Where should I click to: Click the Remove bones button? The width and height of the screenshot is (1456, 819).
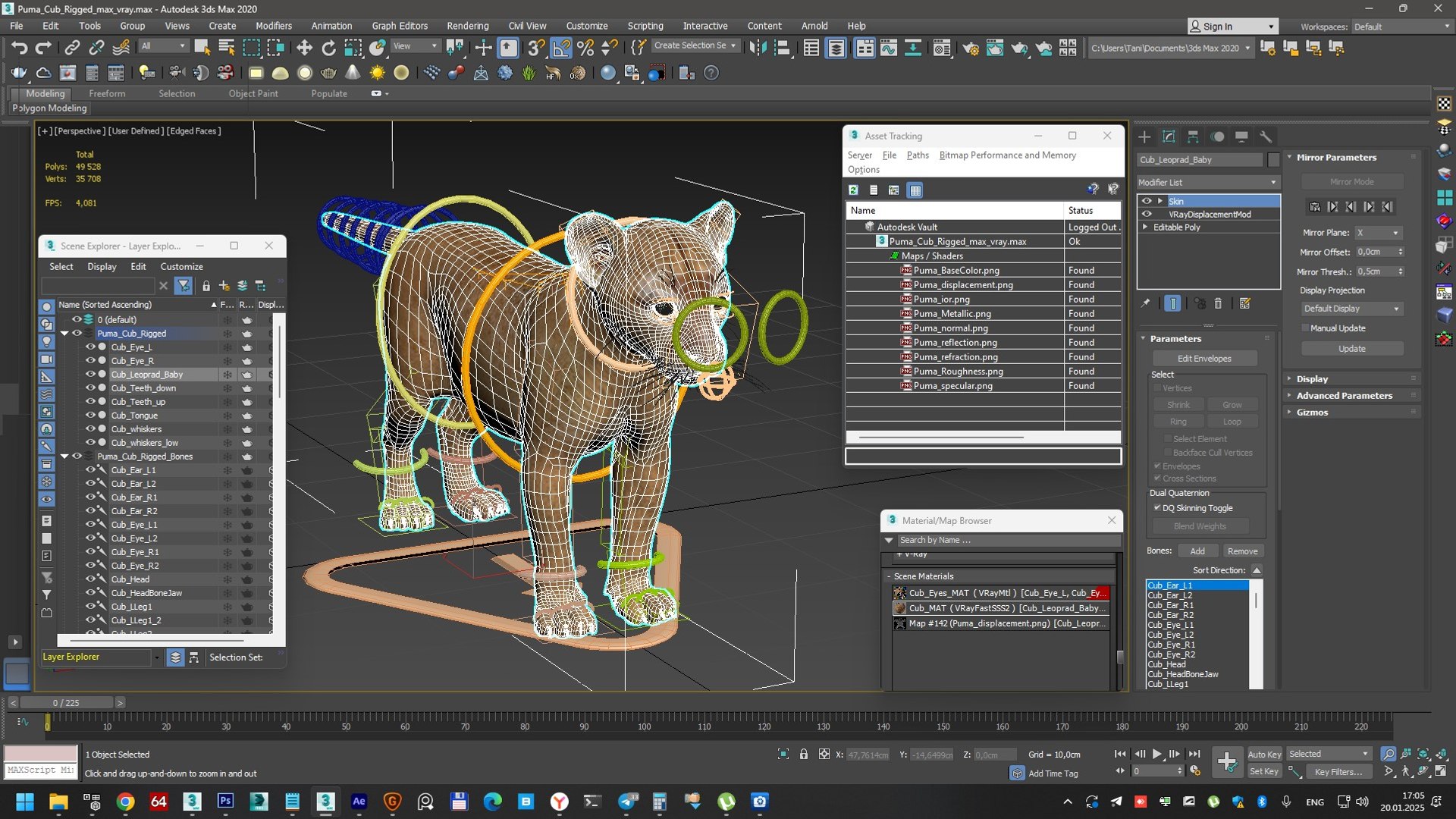coord(1242,551)
